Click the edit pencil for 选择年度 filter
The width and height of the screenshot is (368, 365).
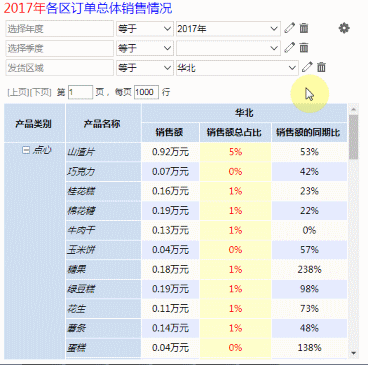289,28
